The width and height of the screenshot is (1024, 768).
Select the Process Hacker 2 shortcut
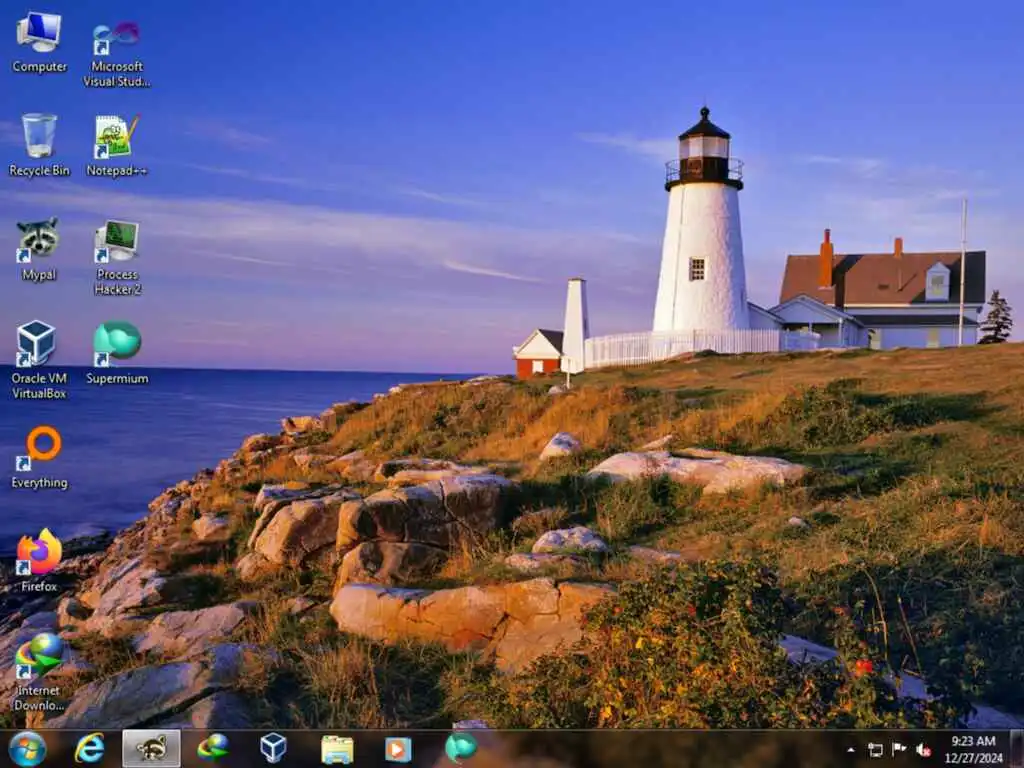[x=117, y=257]
